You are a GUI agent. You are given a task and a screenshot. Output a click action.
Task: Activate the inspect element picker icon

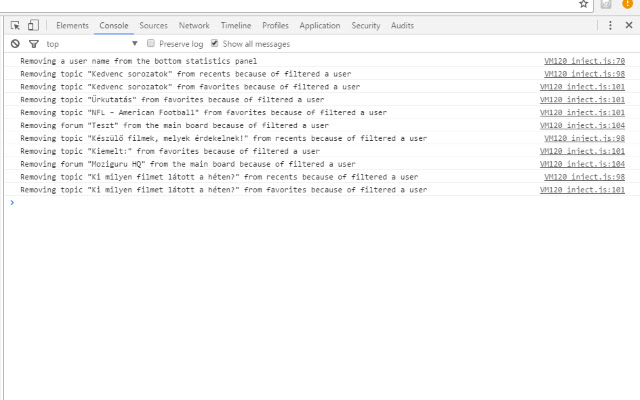click(15, 26)
